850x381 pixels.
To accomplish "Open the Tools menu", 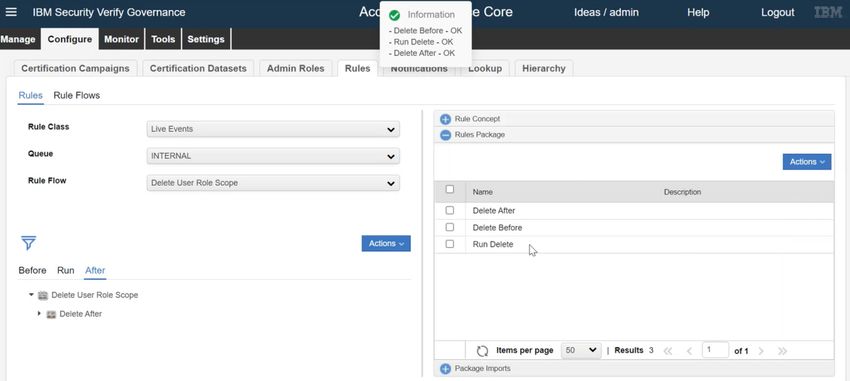I will click(163, 39).
